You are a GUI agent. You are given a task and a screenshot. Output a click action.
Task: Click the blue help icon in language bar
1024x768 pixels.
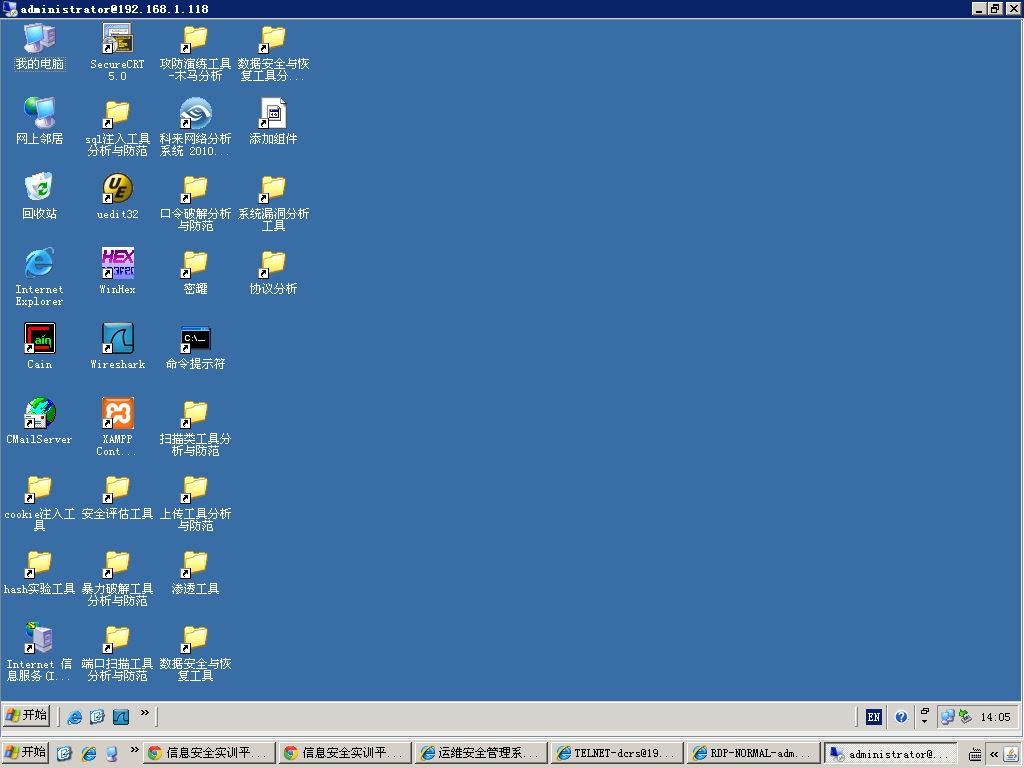point(901,716)
